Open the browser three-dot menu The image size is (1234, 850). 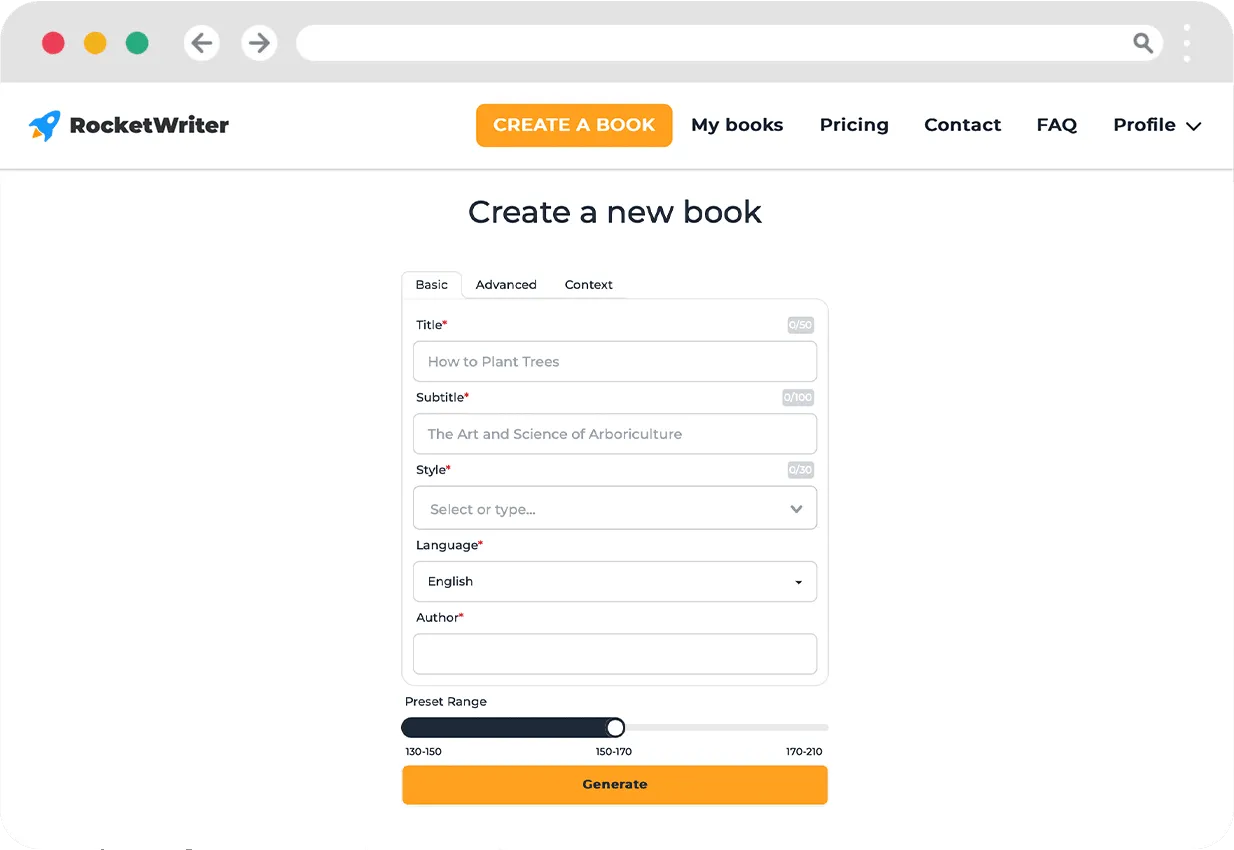point(1187,43)
